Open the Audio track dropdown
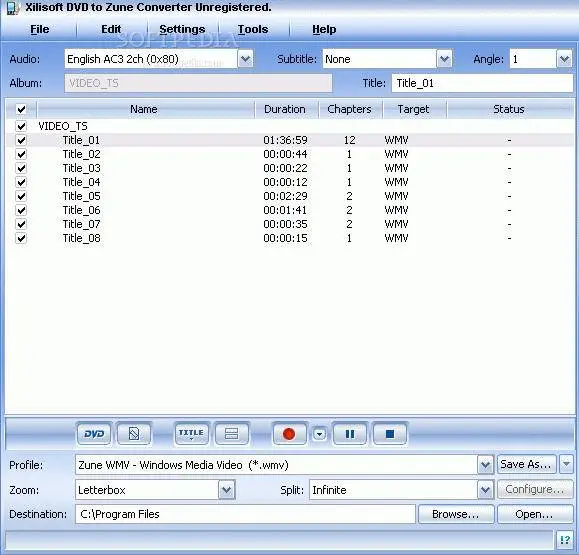Image resolution: width=579 pixels, height=555 pixels. tap(246, 59)
